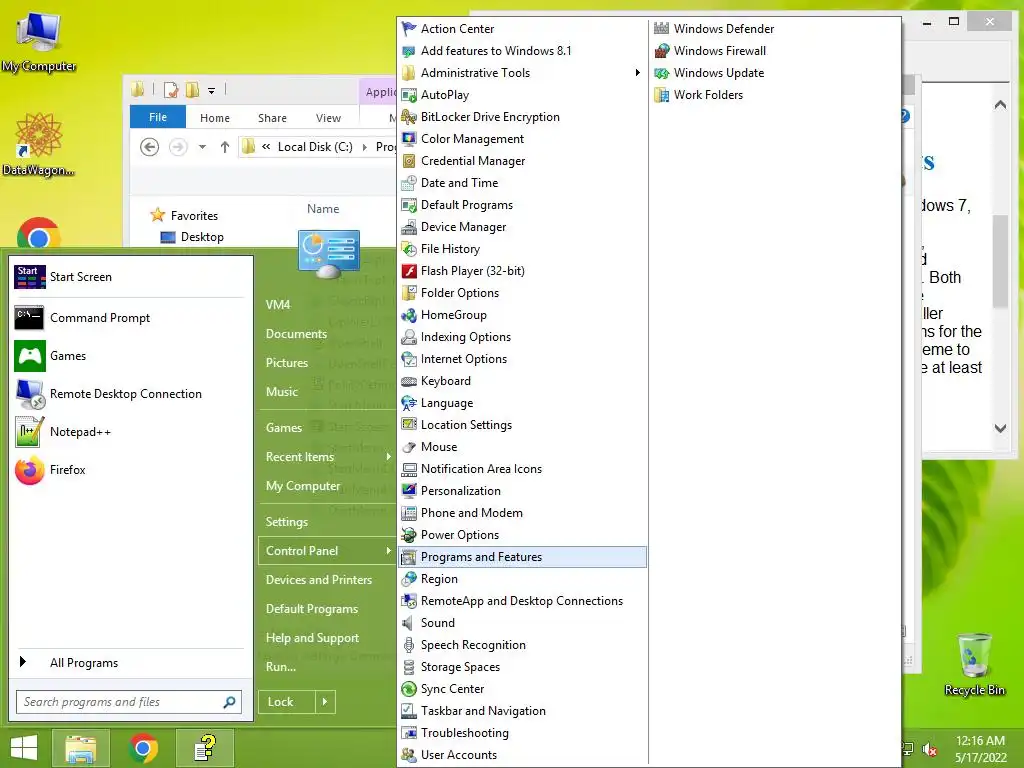The height and width of the screenshot is (768, 1024).
Task: Click the Sound speaker icon
Action: 409,623
